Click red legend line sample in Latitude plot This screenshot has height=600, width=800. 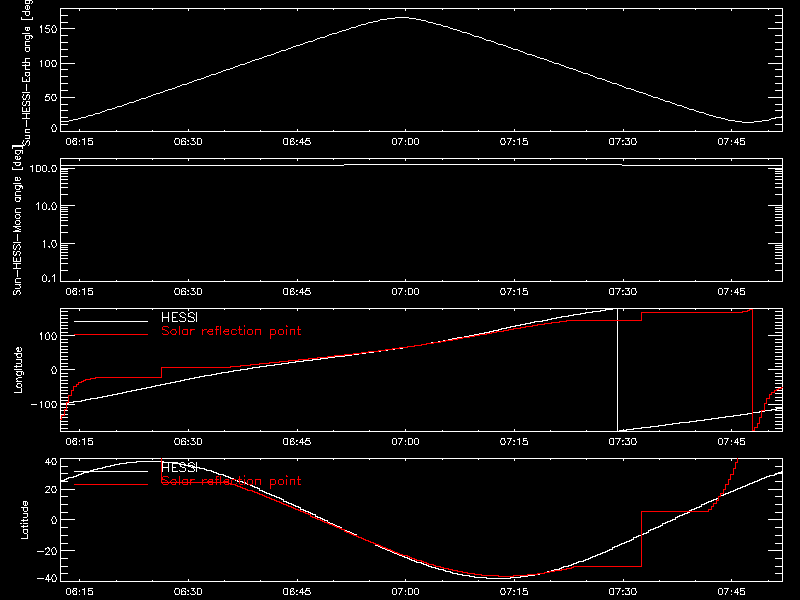click(x=111, y=485)
